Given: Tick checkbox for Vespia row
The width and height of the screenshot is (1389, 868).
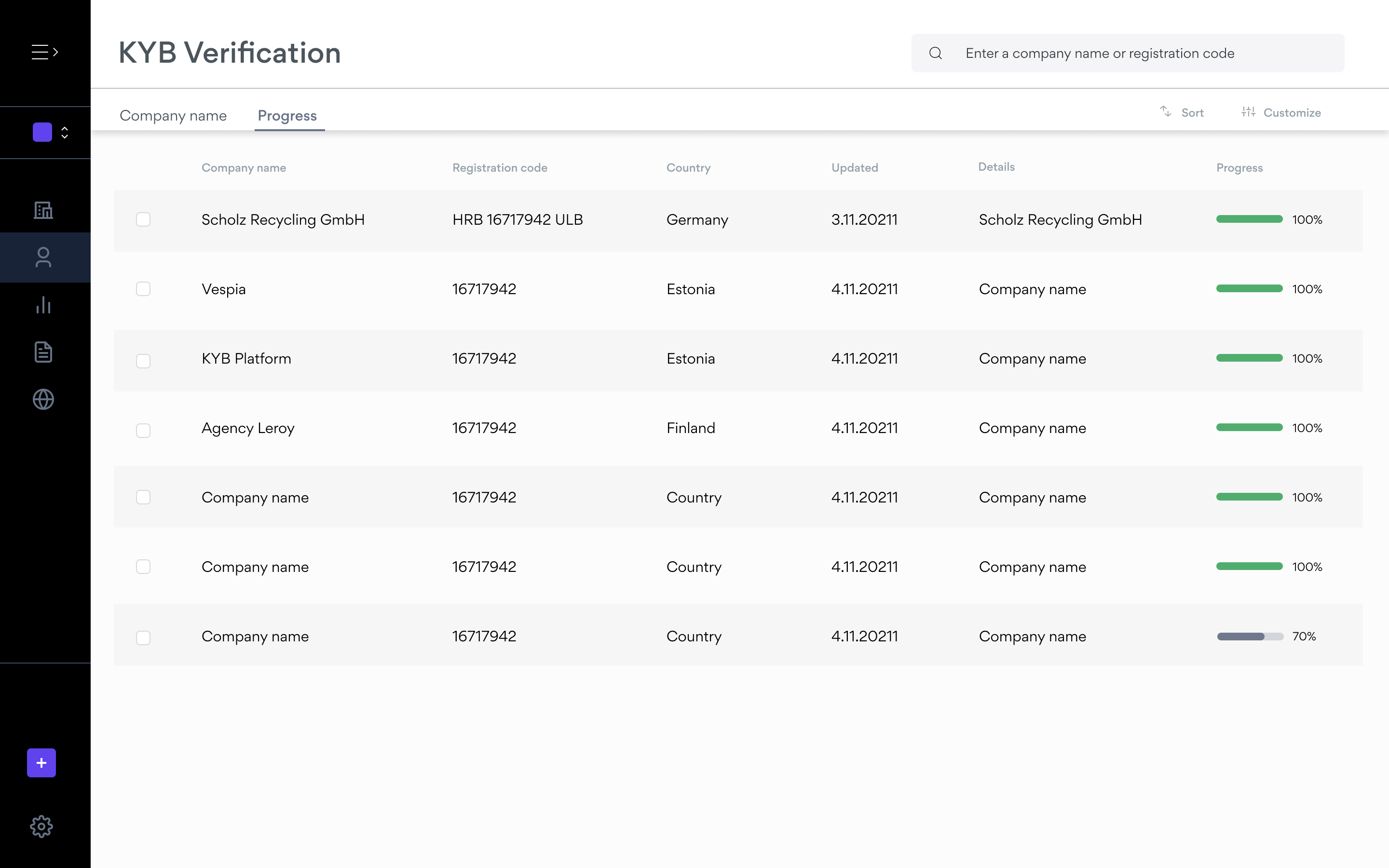Looking at the screenshot, I should (144, 289).
